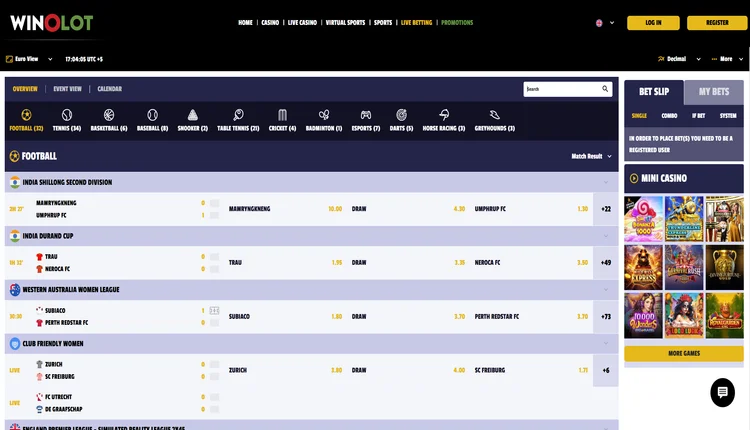Open Virtual Sports in the top menu

pyautogui.click(x=345, y=22)
